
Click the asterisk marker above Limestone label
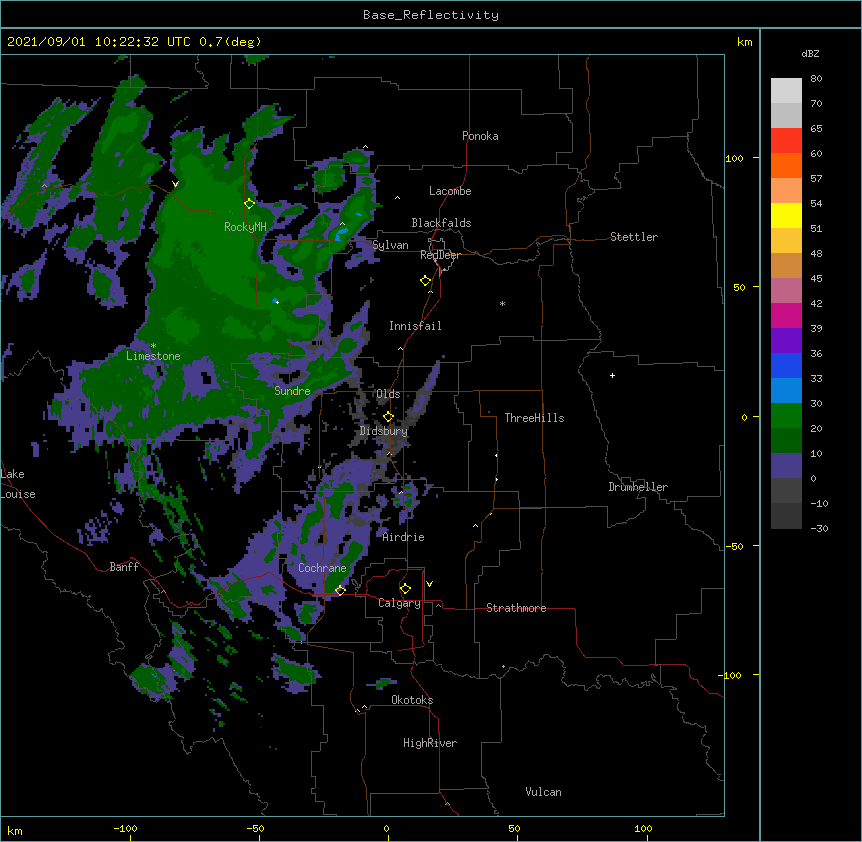153,346
